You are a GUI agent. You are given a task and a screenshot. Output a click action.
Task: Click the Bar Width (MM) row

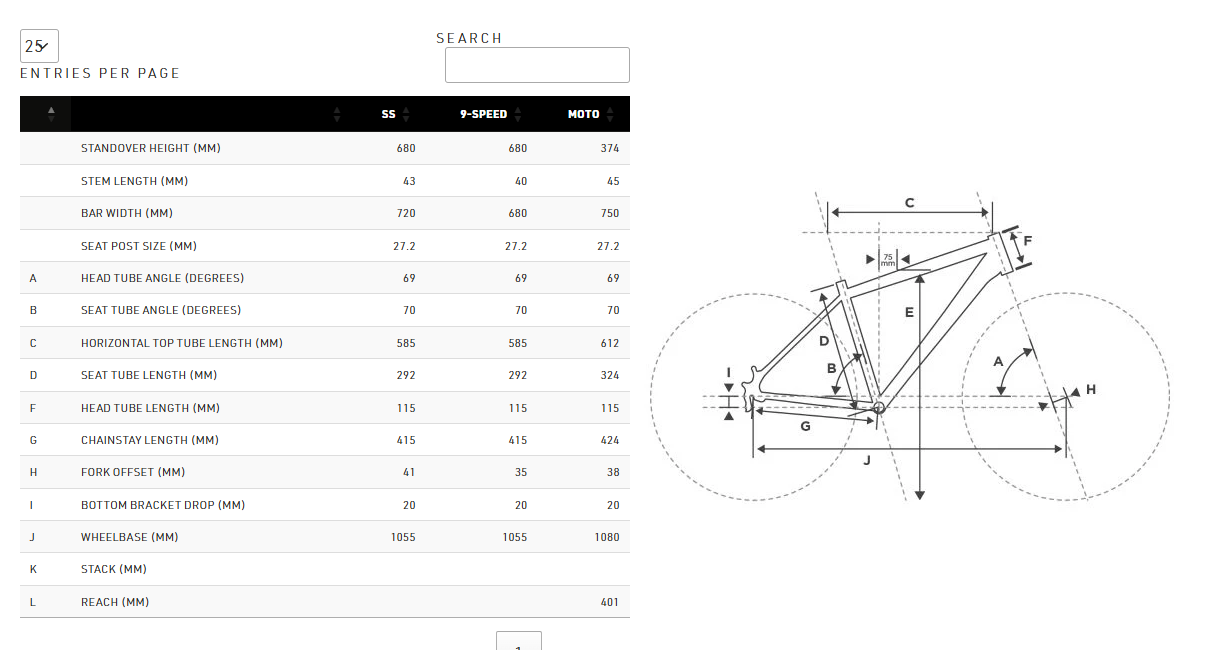(x=325, y=213)
